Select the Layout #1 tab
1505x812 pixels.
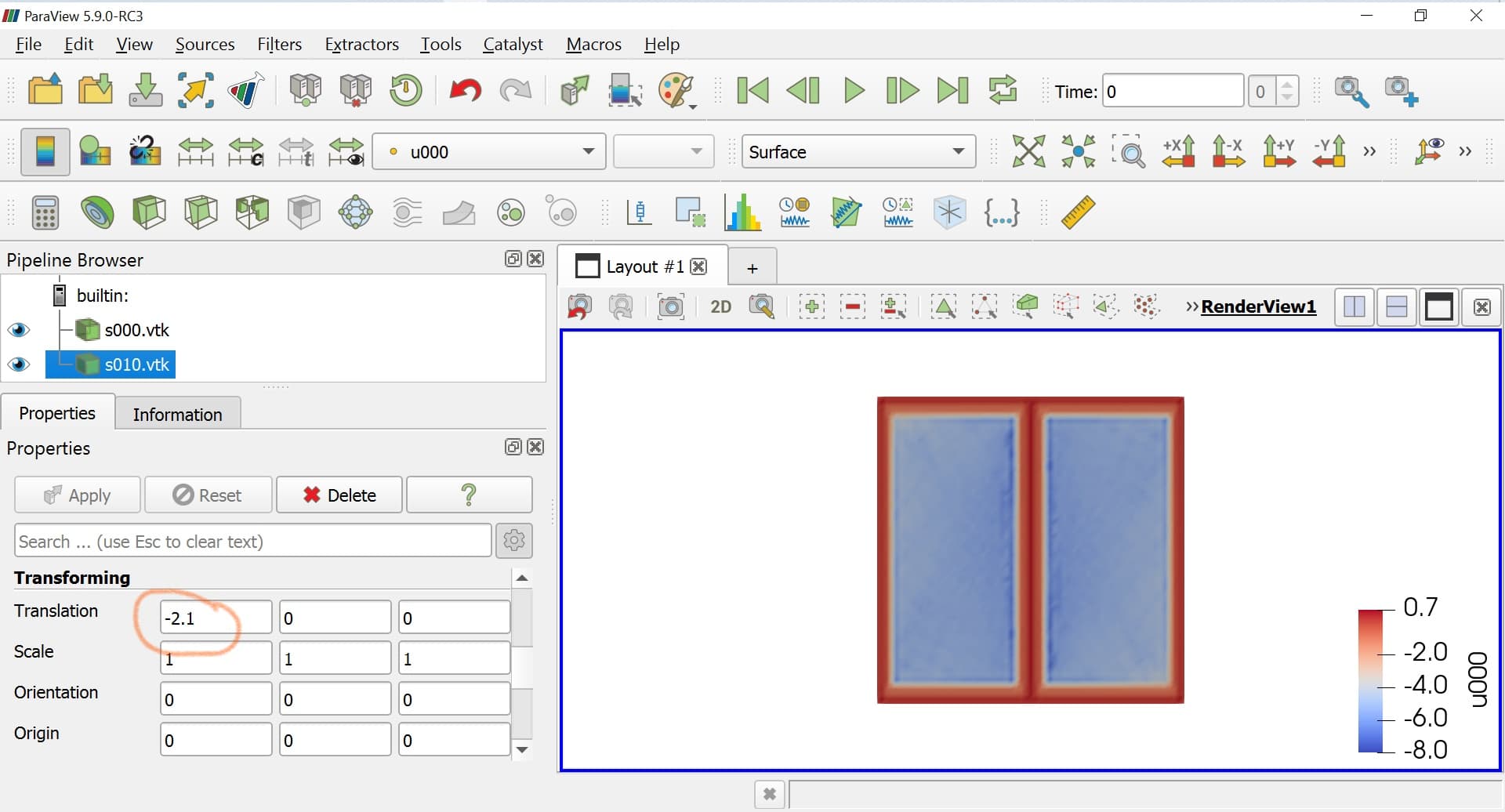tap(644, 266)
